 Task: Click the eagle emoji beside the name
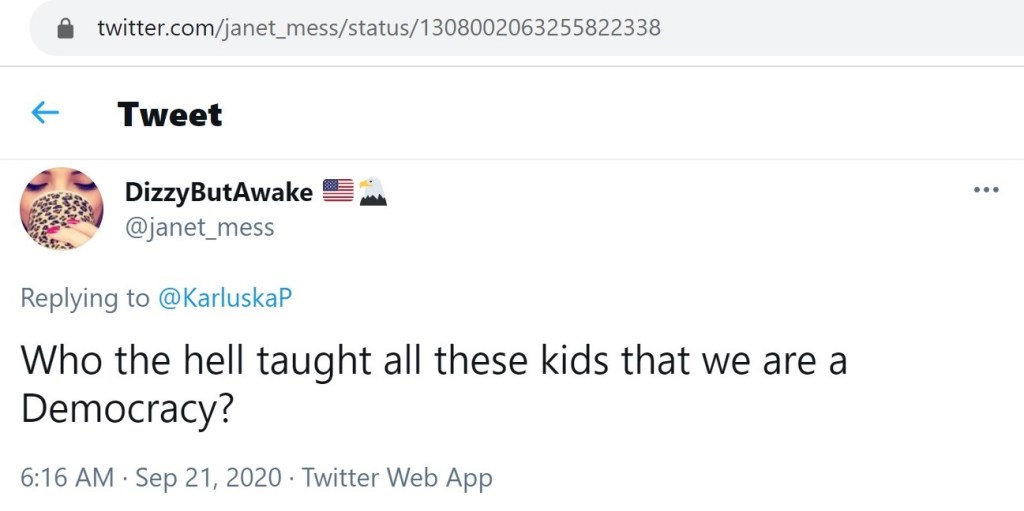pos(372,191)
